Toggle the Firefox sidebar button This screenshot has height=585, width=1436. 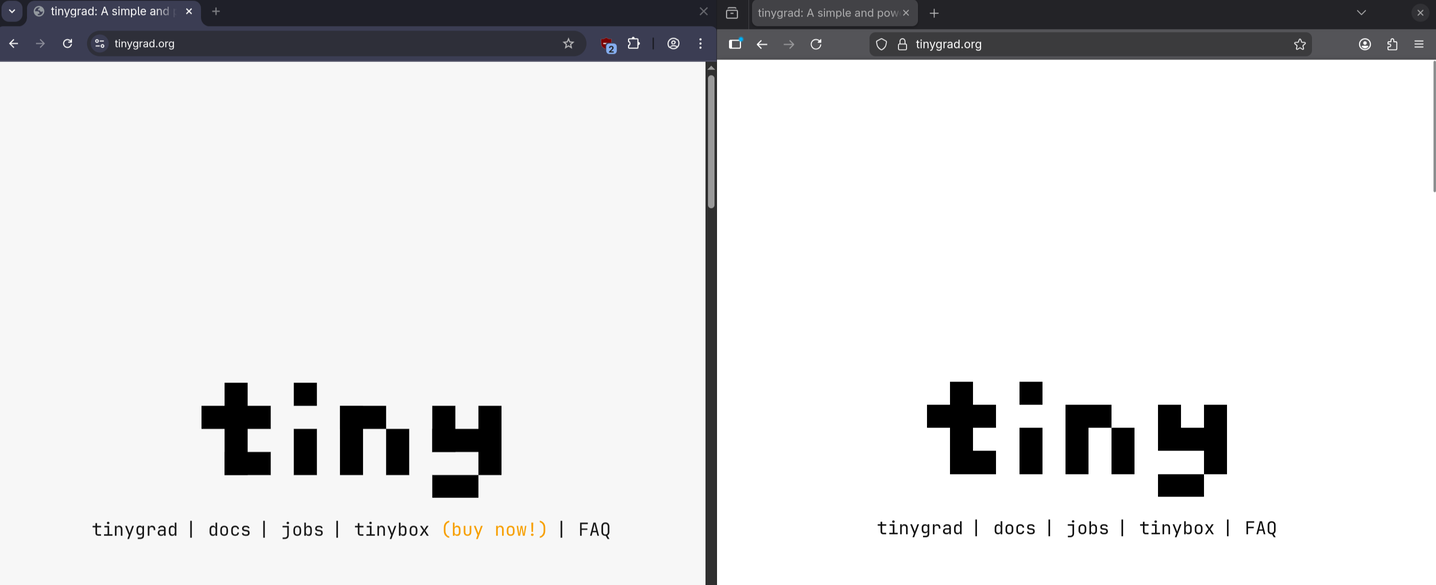pos(735,44)
